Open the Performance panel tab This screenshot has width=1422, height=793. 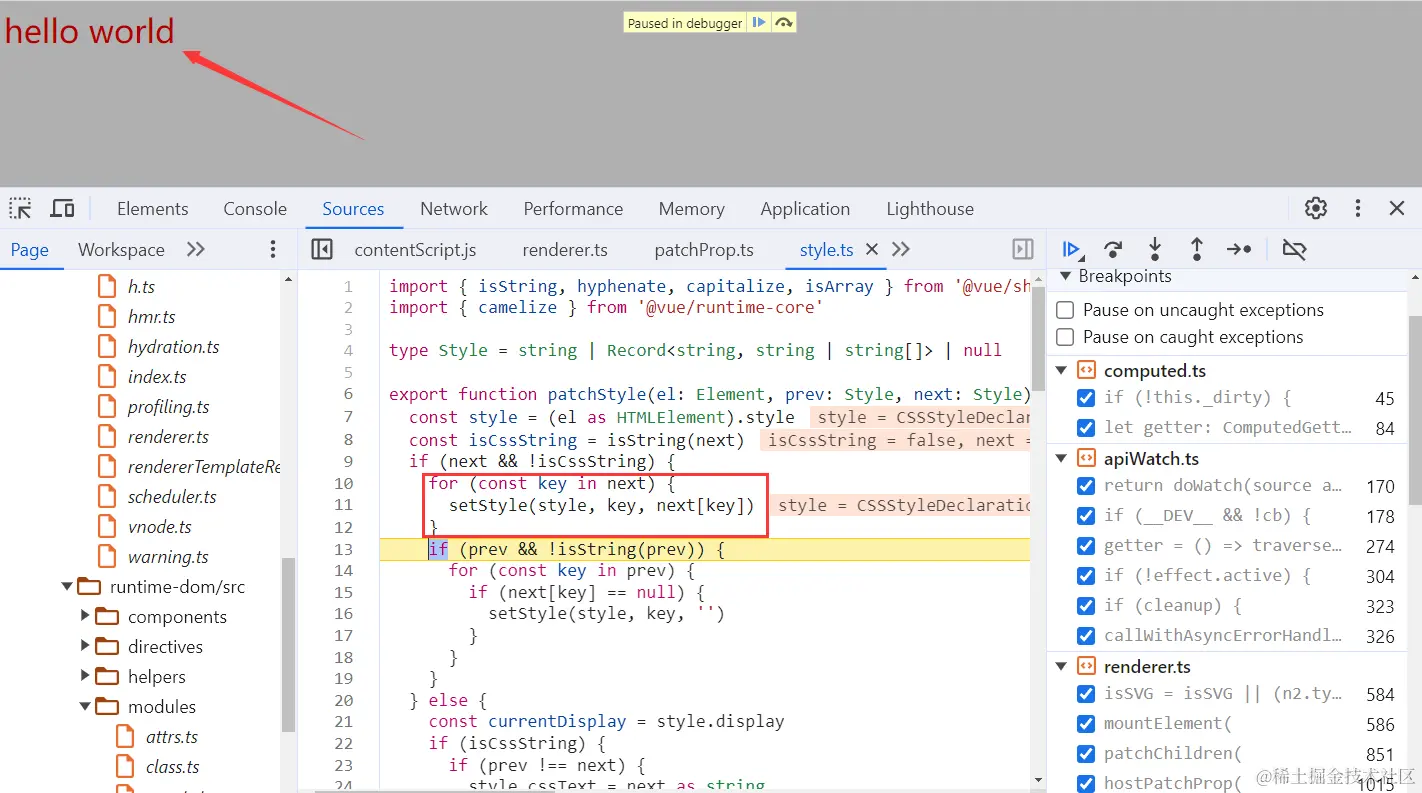[x=573, y=208]
